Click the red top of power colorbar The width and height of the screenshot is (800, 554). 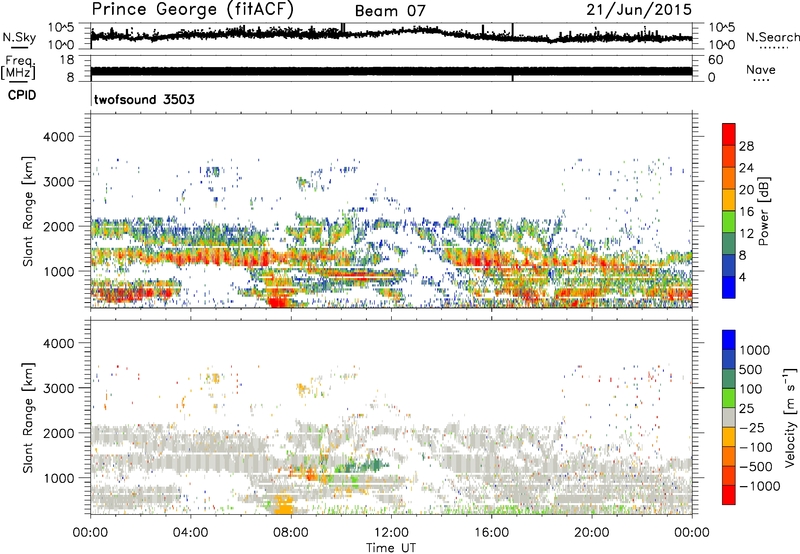pos(729,134)
